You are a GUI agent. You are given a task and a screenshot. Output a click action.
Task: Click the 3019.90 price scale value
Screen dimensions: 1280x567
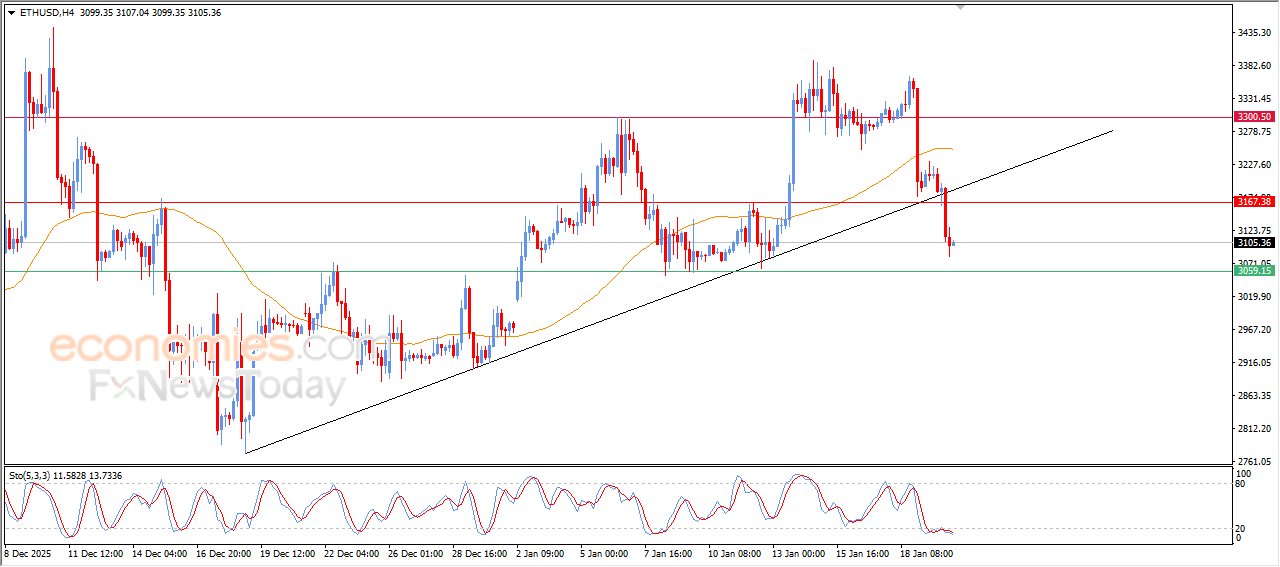tap(1254, 297)
